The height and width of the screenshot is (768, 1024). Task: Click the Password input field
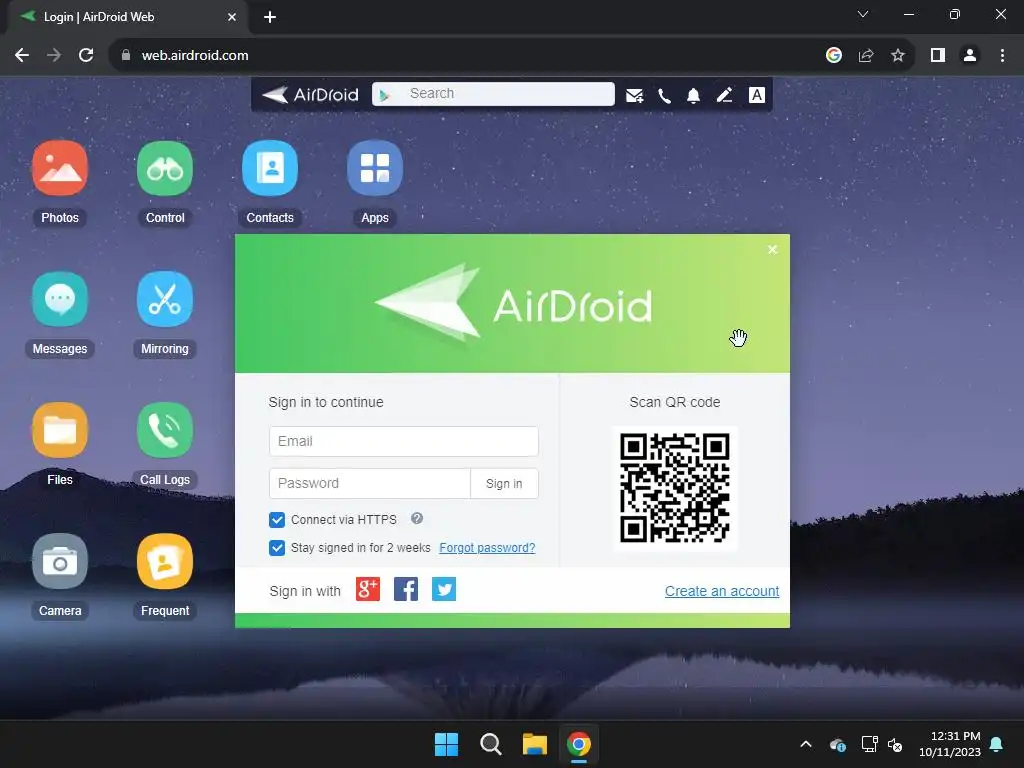(x=370, y=483)
